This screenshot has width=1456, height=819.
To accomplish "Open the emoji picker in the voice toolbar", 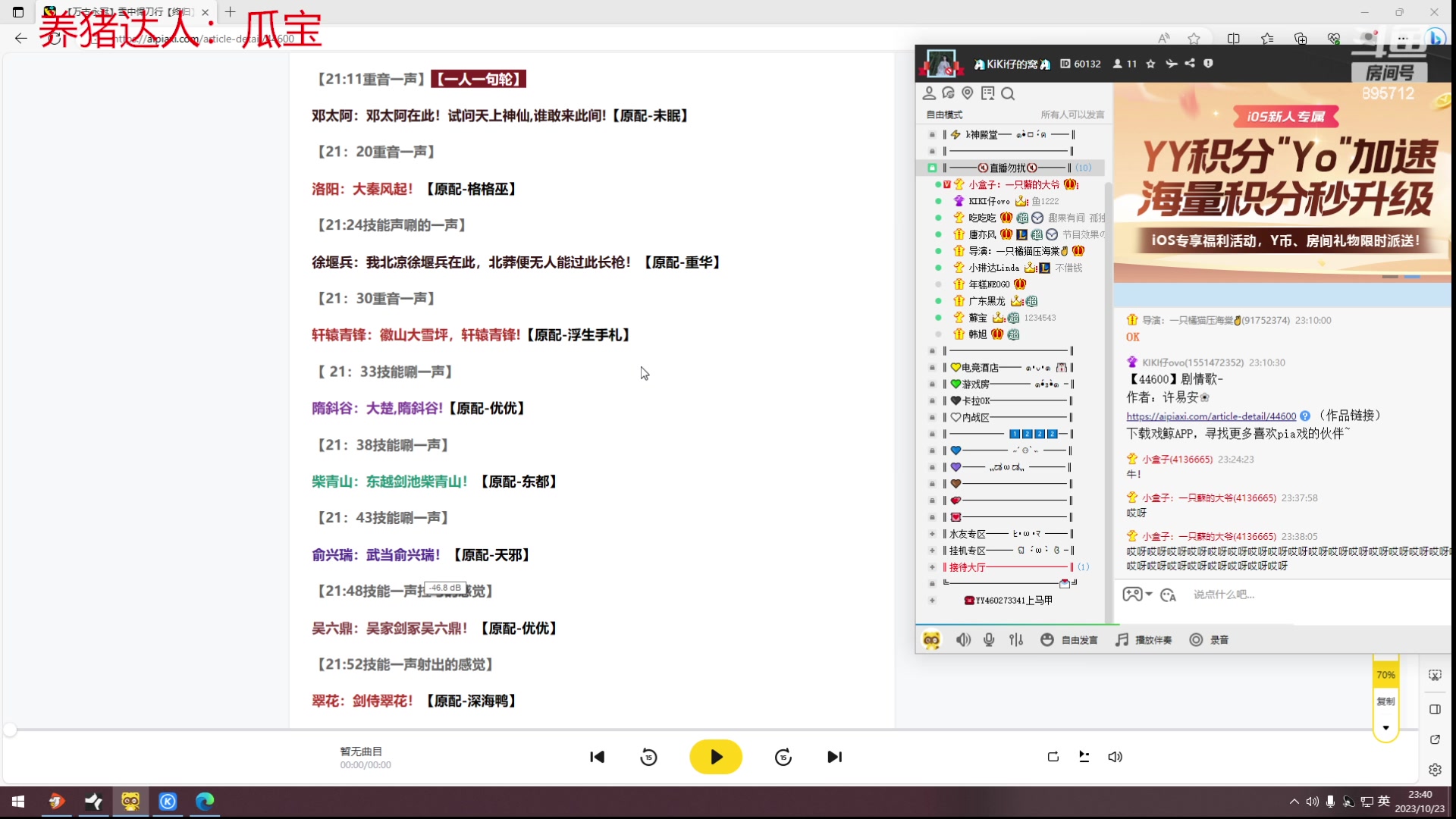I will (1046, 640).
